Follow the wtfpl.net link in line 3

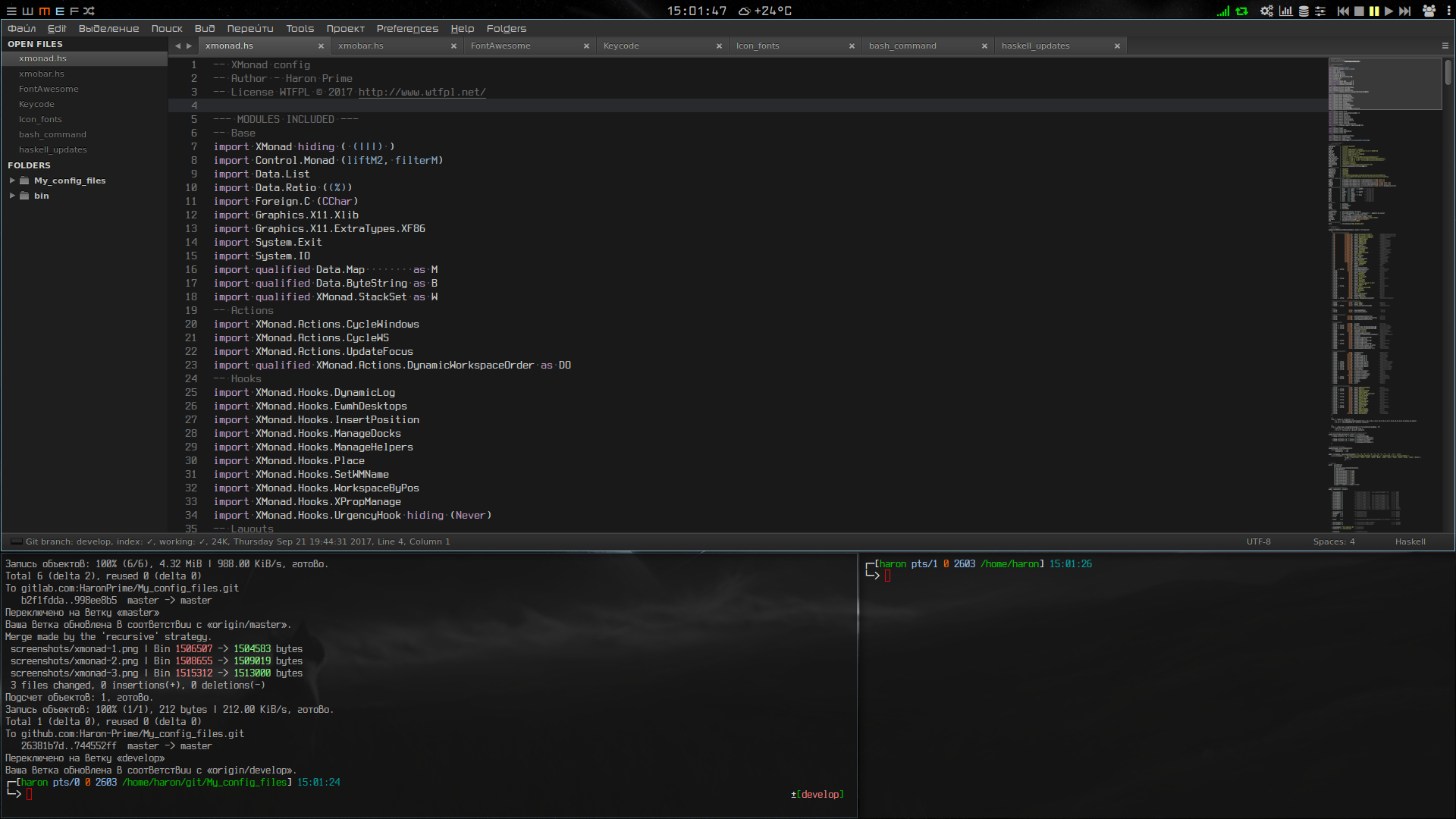(422, 92)
